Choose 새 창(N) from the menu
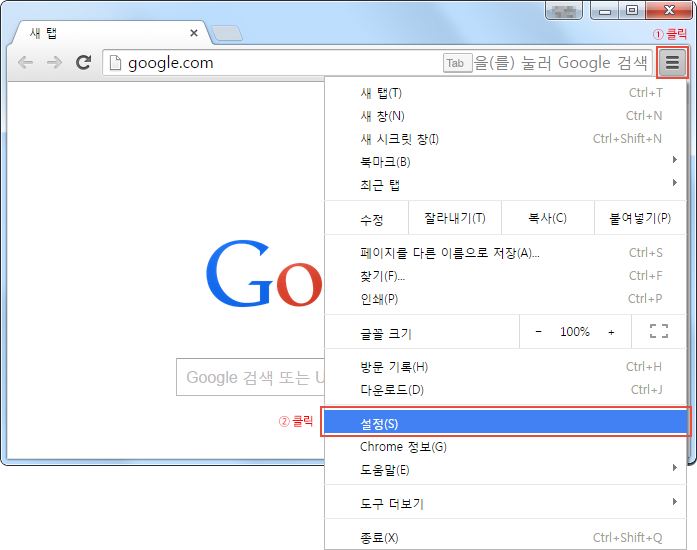The height and width of the screenshot is (550, 697). pos(505,116)
